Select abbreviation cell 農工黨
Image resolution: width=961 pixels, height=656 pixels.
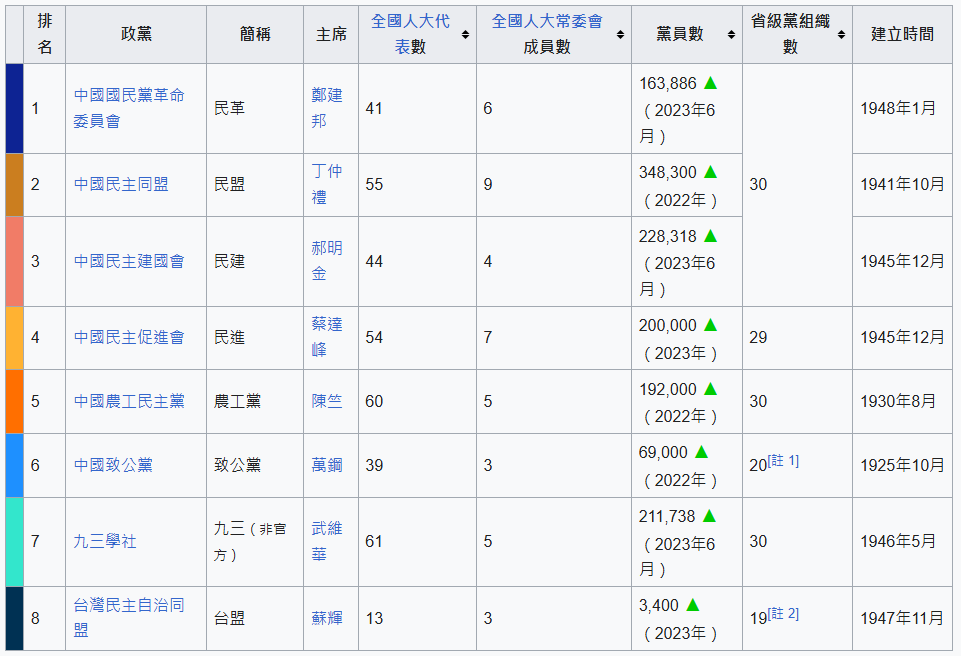(x=255, y=402)
